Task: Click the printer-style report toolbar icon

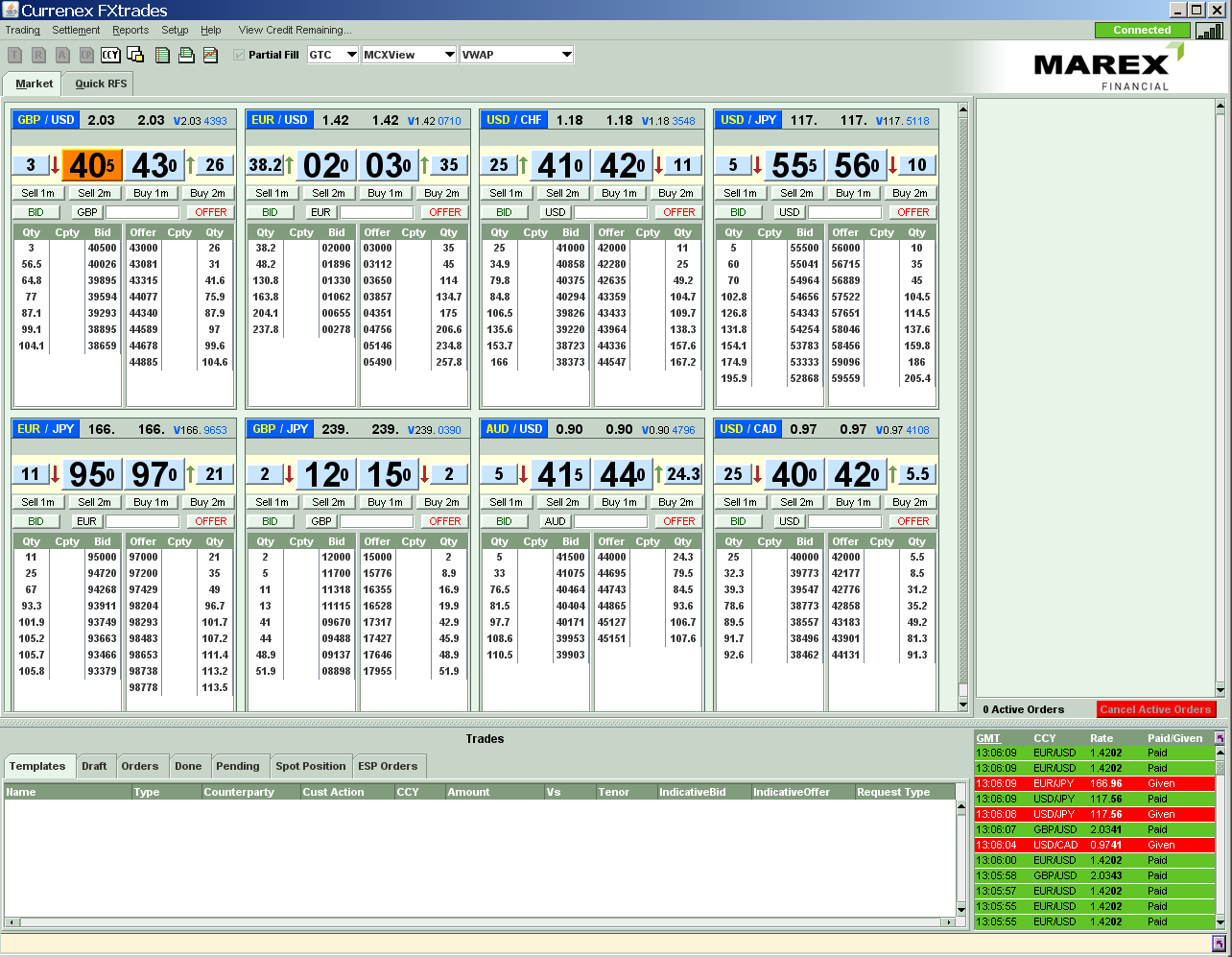Action: click(186, 55)
